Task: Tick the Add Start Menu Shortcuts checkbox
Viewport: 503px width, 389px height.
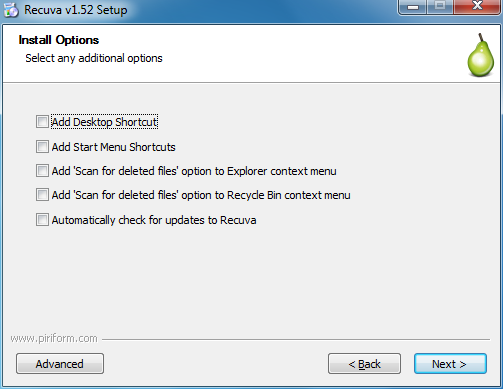Action: point(42,147)
